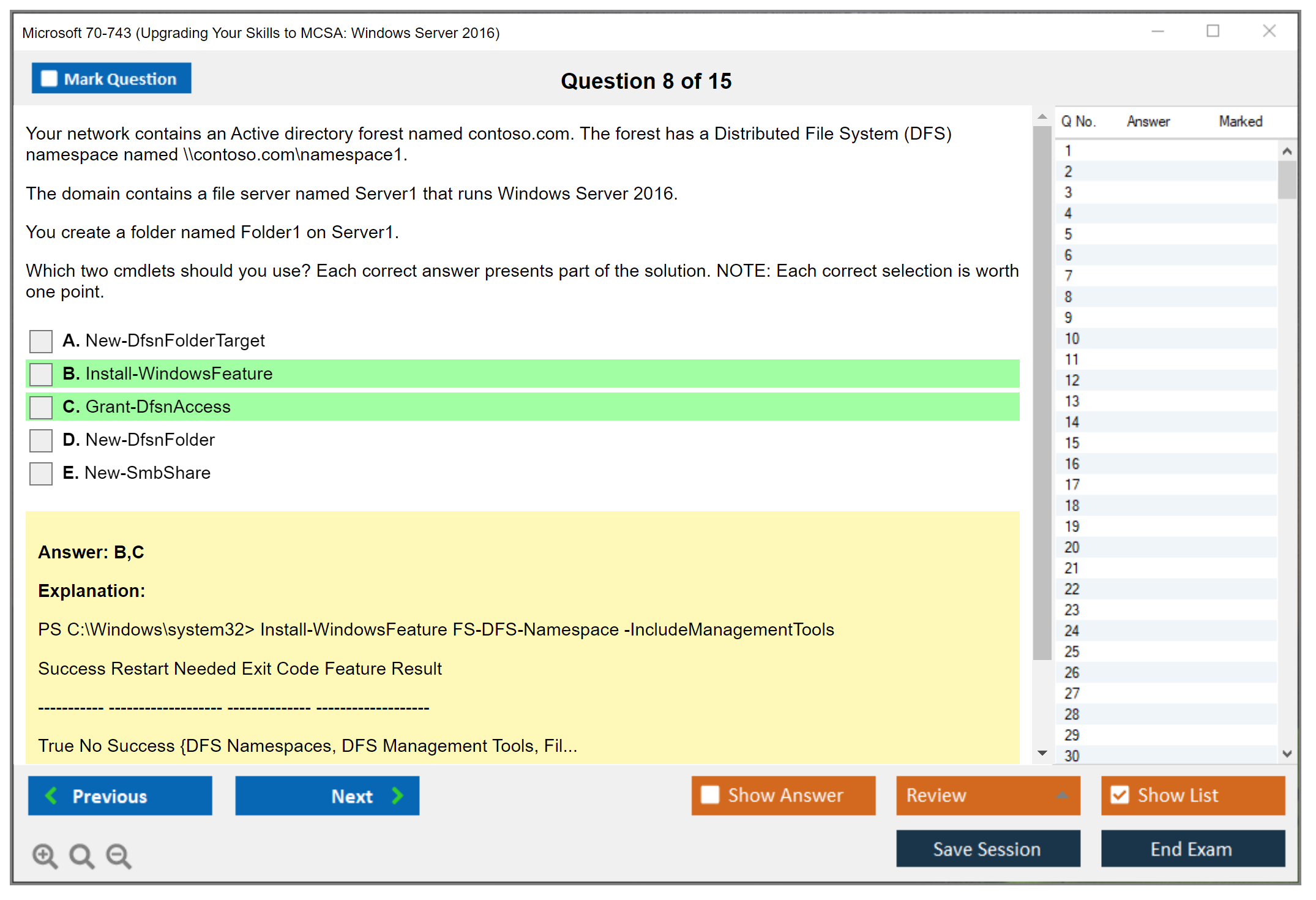Click the green right arrow on Next
This screenshot has height=900, width=1316.
[397, 796]
